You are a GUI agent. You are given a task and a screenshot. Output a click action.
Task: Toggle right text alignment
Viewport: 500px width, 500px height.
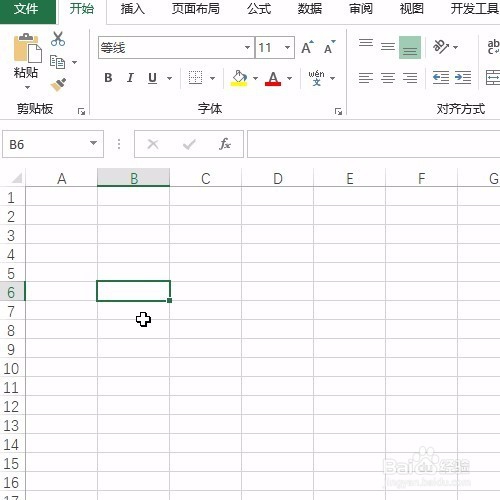410,78
